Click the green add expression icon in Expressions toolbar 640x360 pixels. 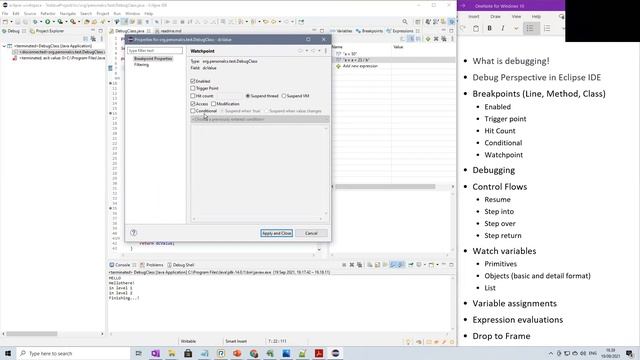pos(428,39)
